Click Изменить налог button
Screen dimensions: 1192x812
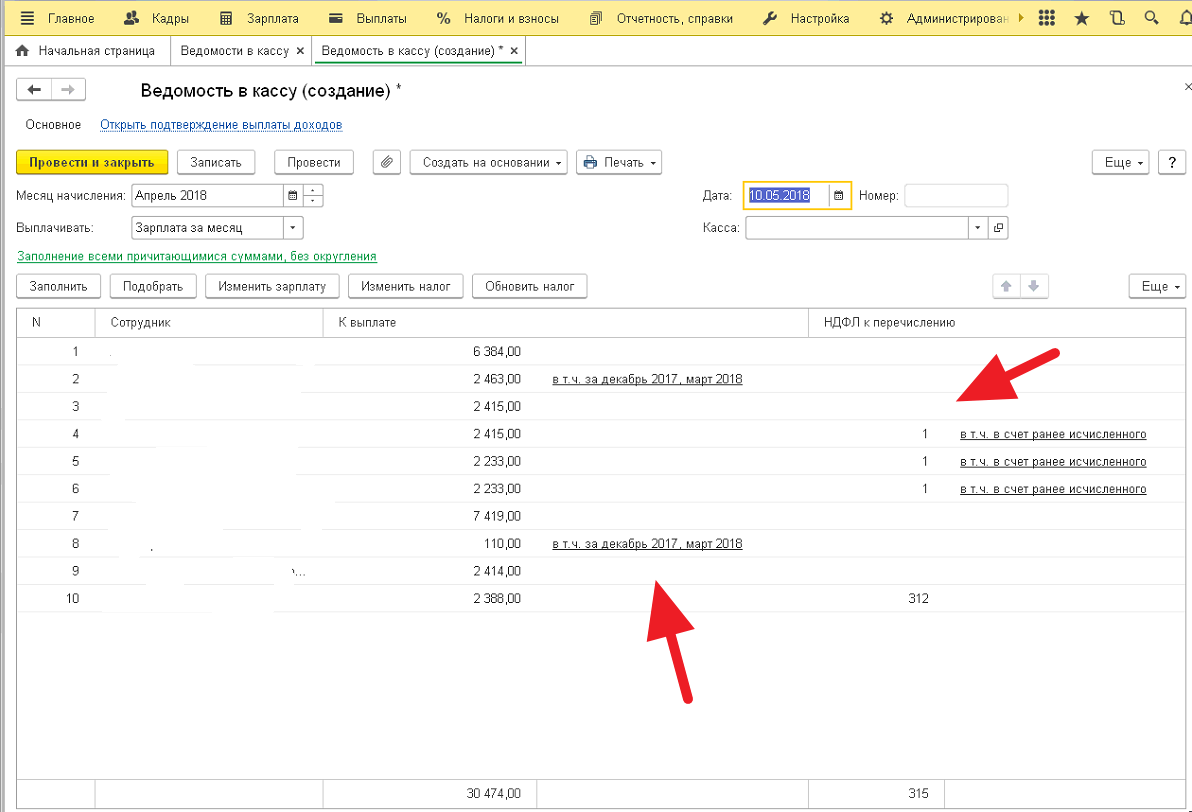point(406,287)
